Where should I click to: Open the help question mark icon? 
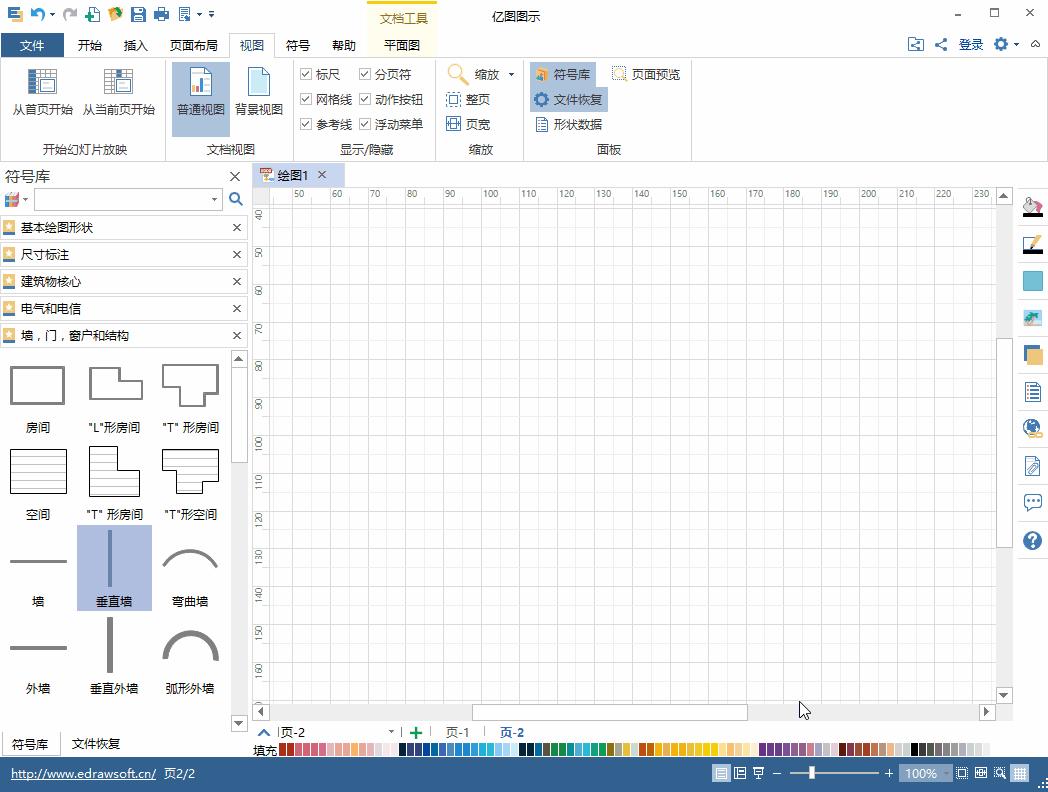1033,540
